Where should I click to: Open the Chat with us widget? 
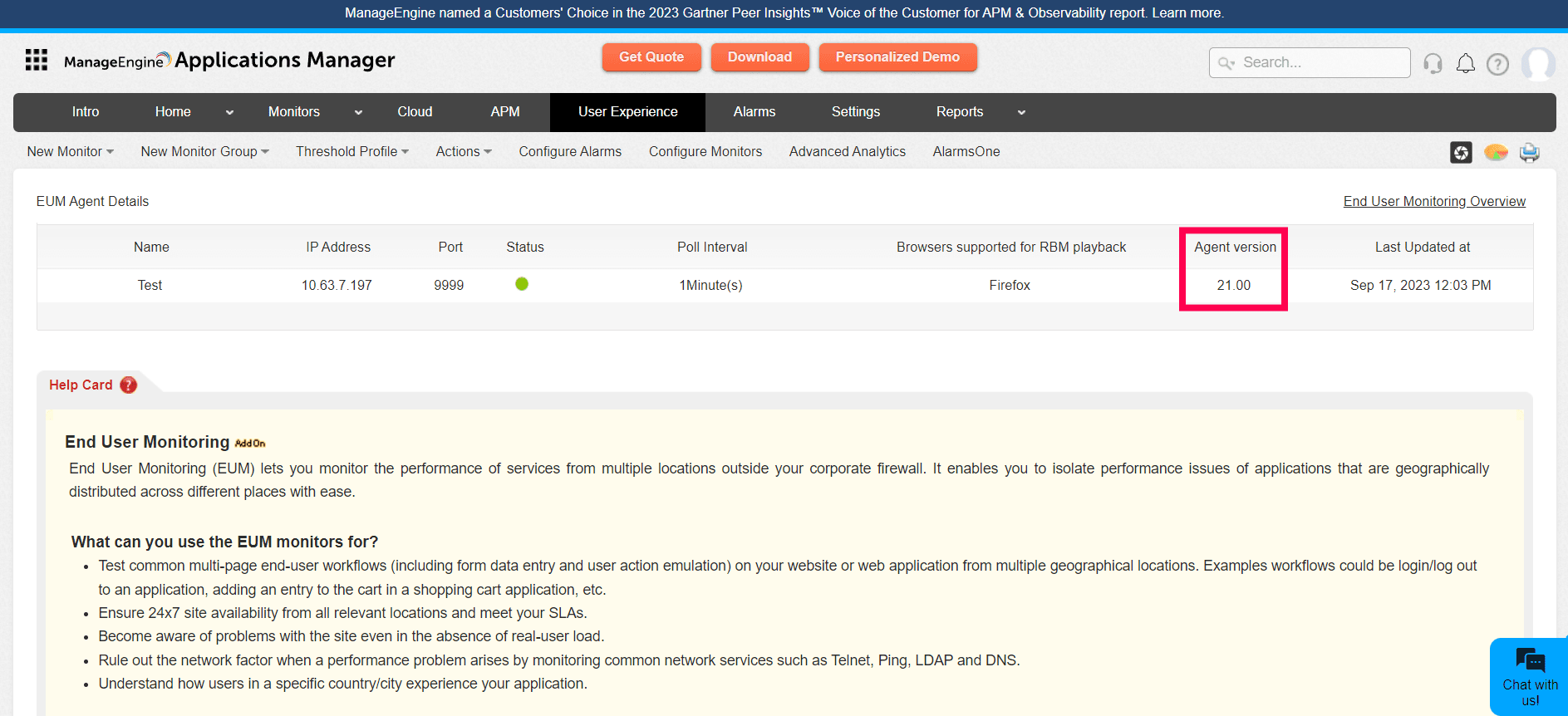pyautogui.click(x=1529, y=676)
